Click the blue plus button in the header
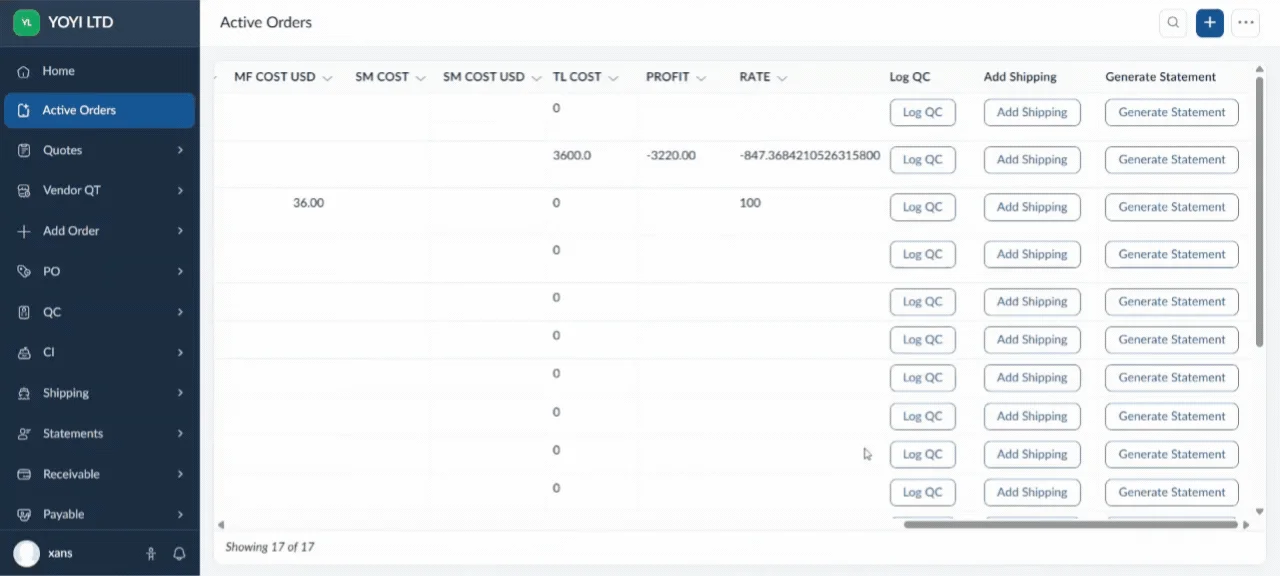This screenshot has width=1280, height=576. [1210, 23]
